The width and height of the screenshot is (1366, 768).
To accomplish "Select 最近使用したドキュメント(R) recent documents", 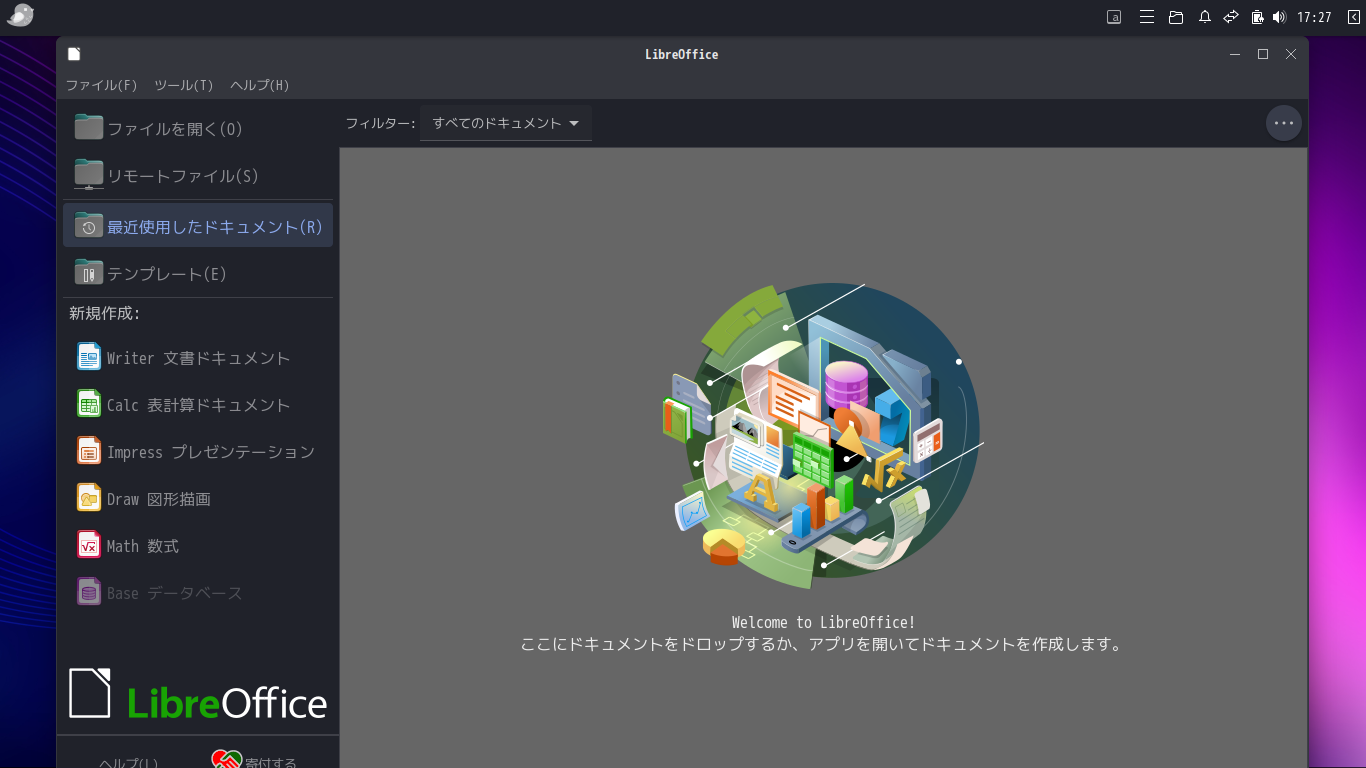I will click(x=198, y=226).
